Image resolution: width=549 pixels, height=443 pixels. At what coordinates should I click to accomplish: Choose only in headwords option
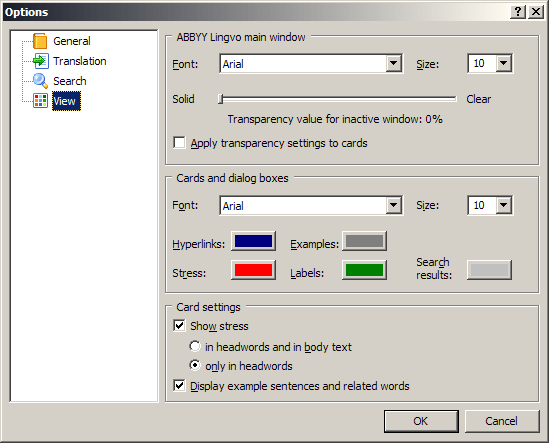[x=195, y=366]
